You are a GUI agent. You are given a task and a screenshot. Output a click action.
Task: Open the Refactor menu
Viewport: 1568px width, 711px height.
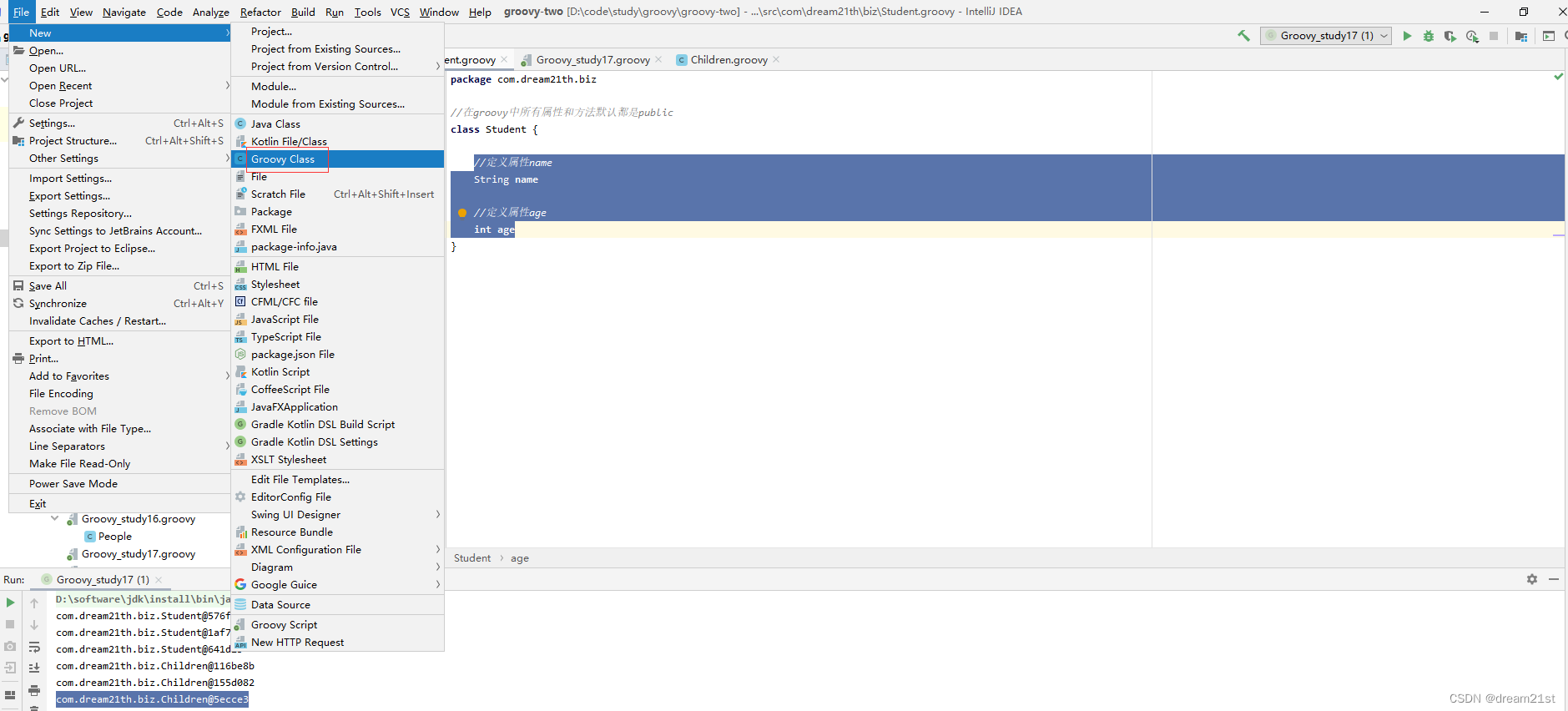pos(260,12)
